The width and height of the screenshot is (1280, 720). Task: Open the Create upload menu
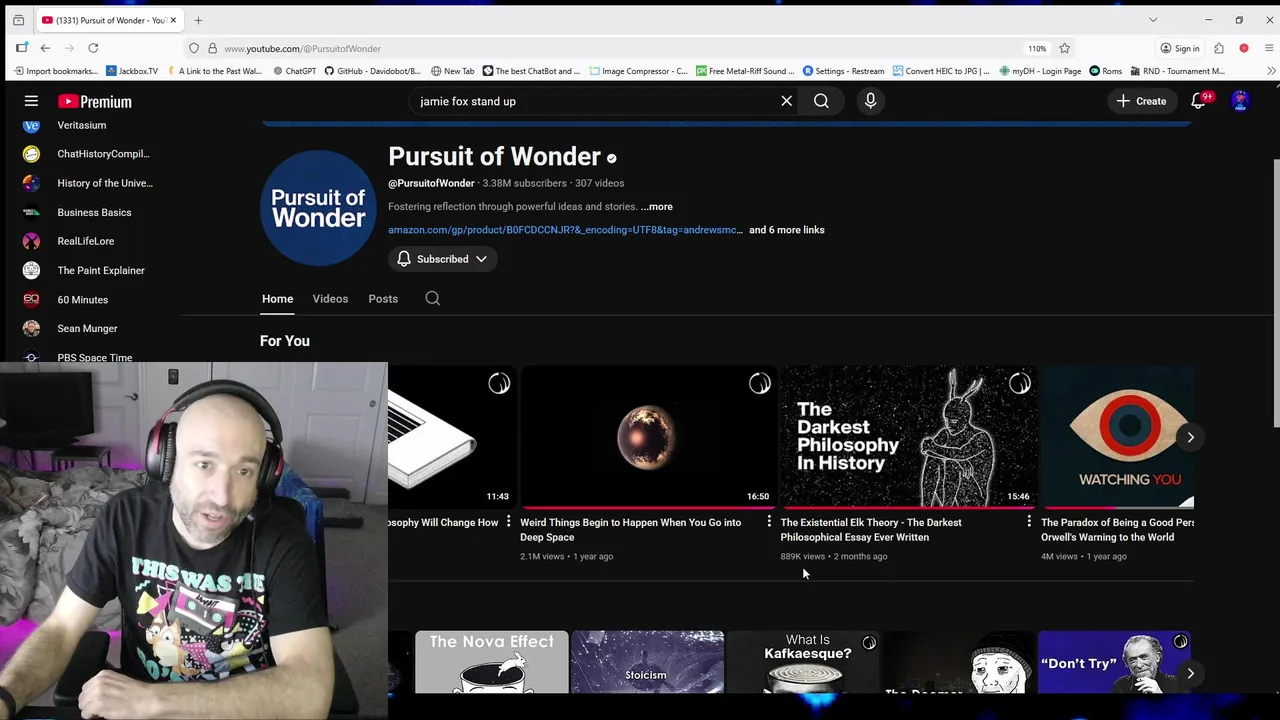[x=1141, y=101]
